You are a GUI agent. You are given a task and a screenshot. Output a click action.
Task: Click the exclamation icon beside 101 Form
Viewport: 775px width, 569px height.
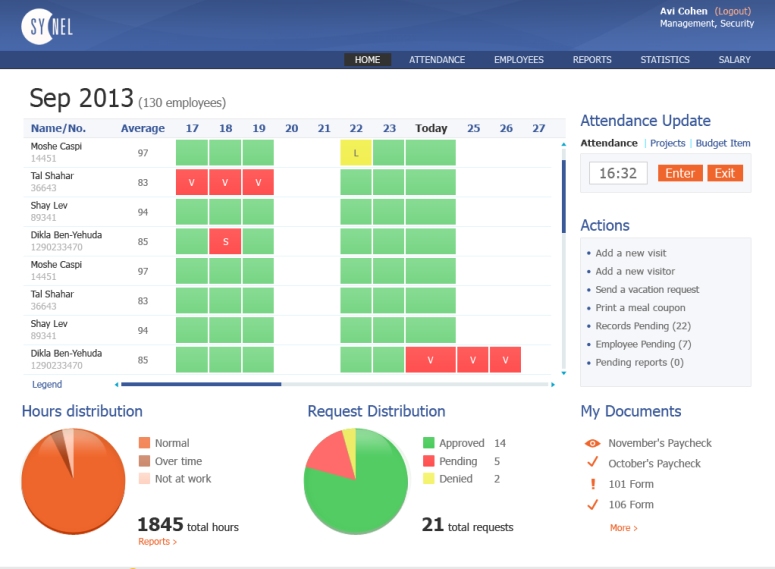[x=592, y=485]
